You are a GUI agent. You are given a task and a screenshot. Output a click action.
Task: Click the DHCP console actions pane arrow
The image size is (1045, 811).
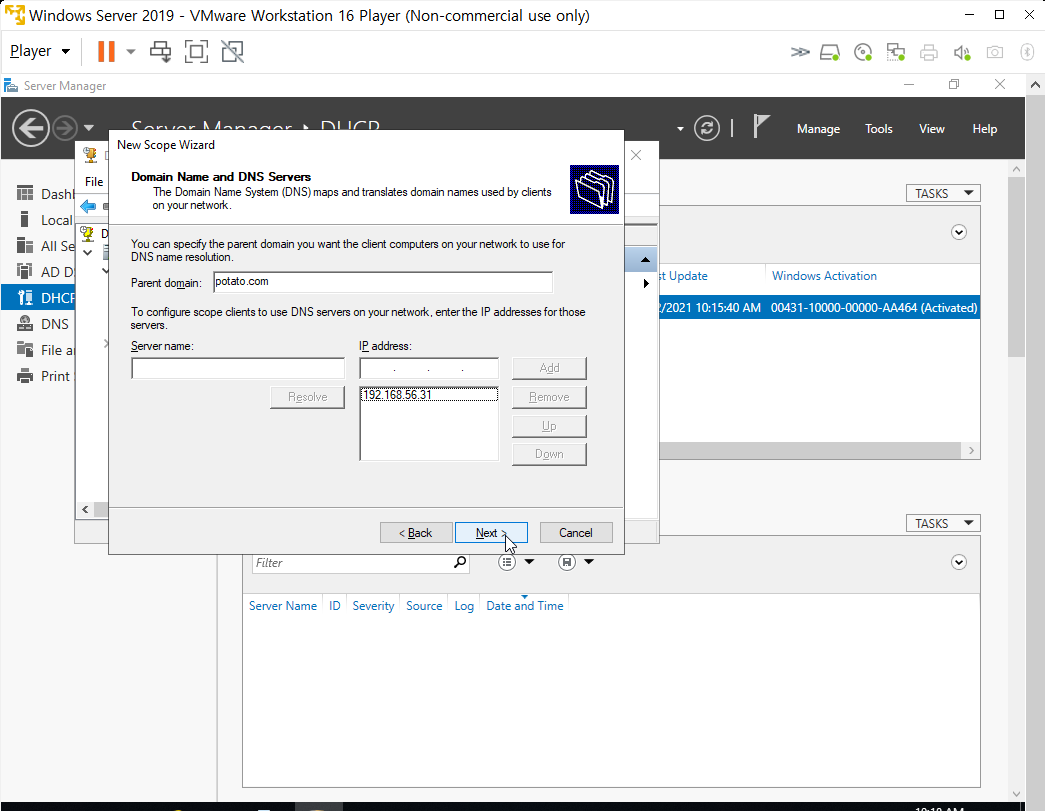646,283
